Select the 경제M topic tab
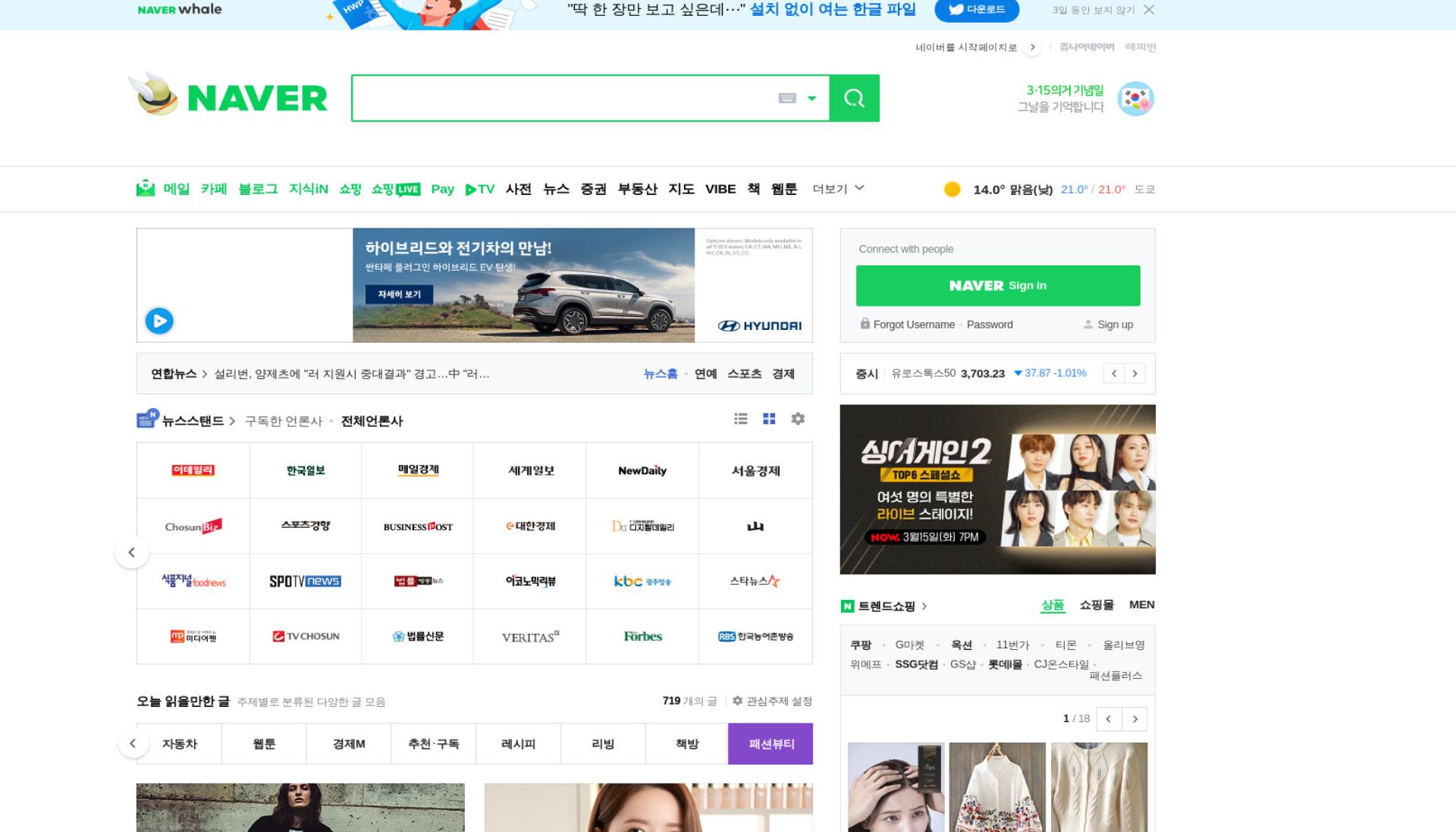The width and height of the screenshot is (1456, 832). (349, 744)
